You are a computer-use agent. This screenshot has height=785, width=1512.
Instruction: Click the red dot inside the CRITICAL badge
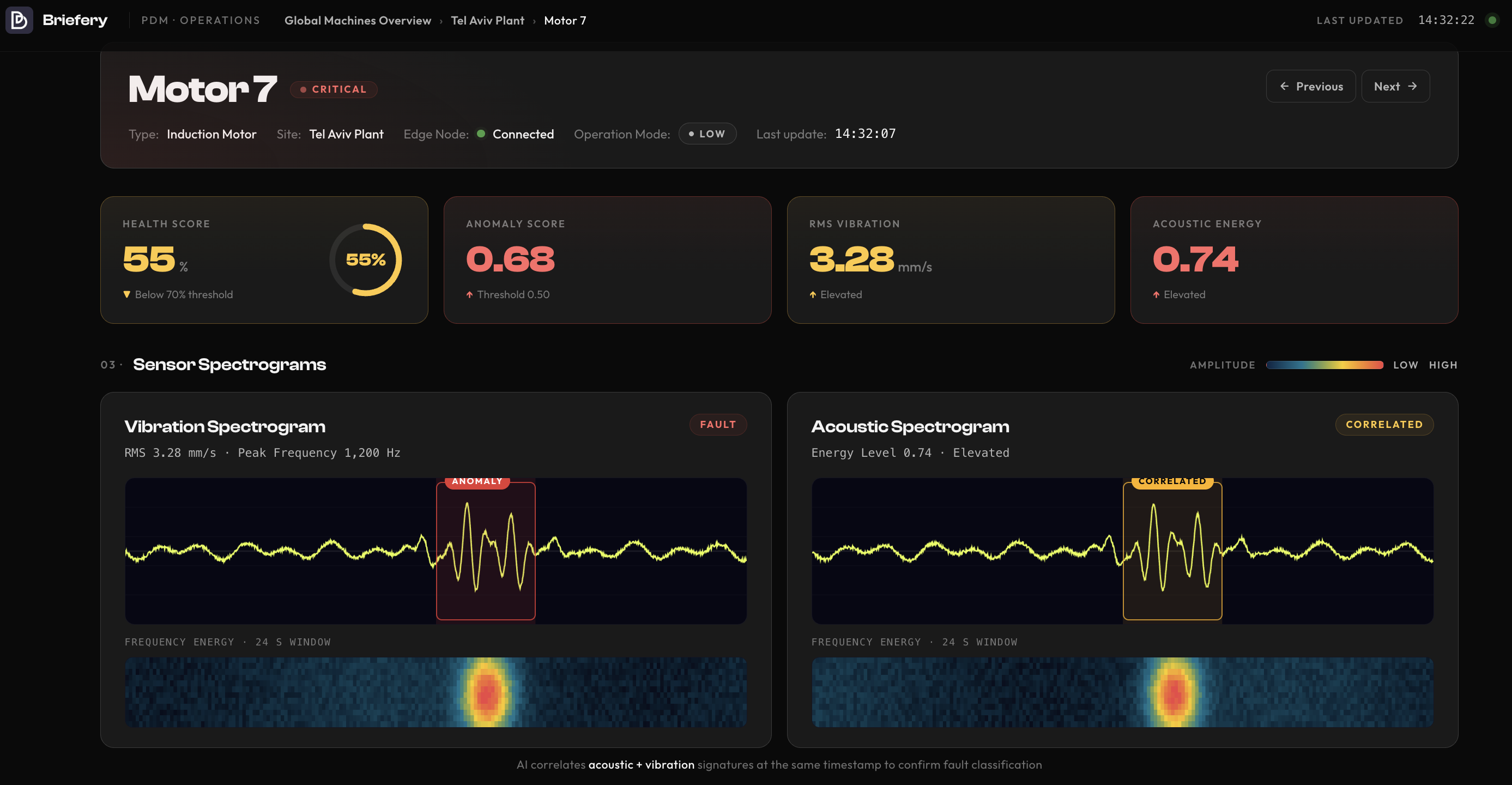tap(303, 89)
